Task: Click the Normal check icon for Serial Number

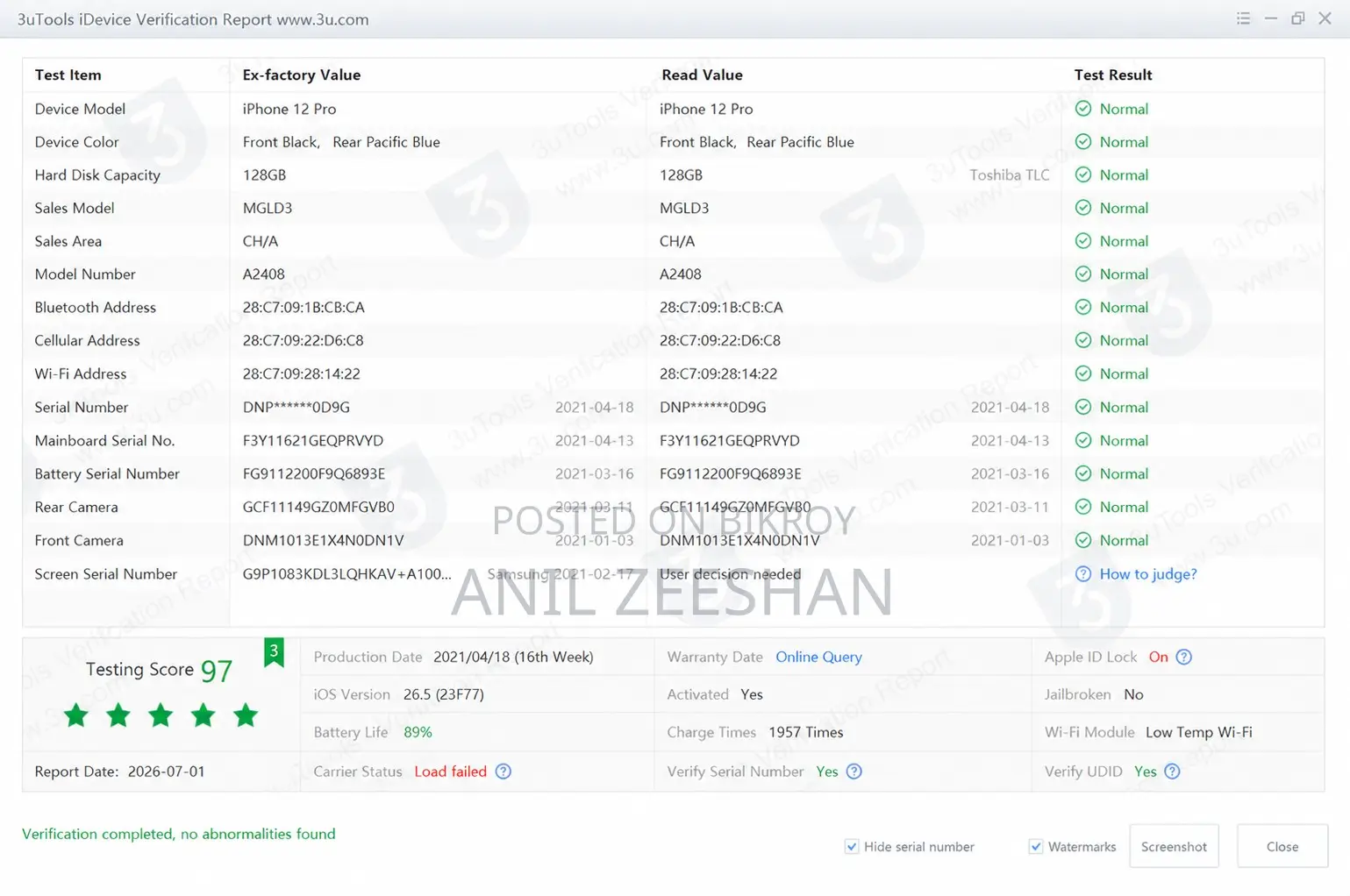Action: [1083, 407]
